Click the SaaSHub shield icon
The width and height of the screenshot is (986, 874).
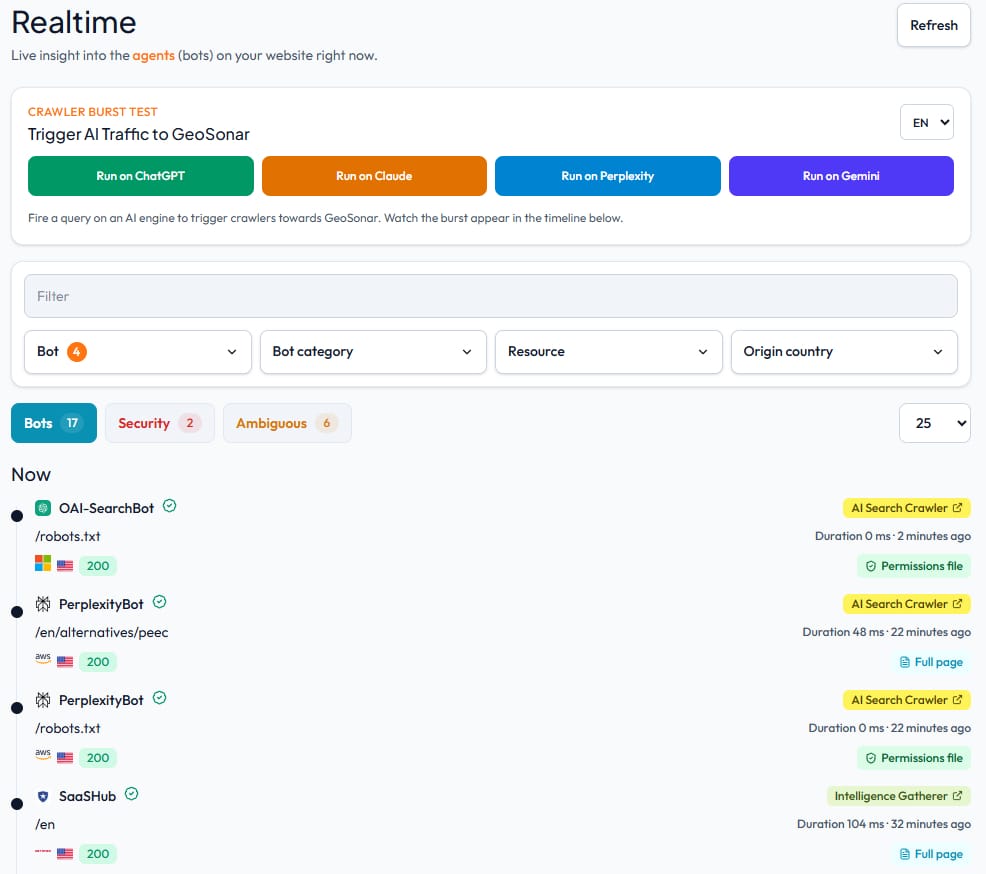(x=43, y=796)
